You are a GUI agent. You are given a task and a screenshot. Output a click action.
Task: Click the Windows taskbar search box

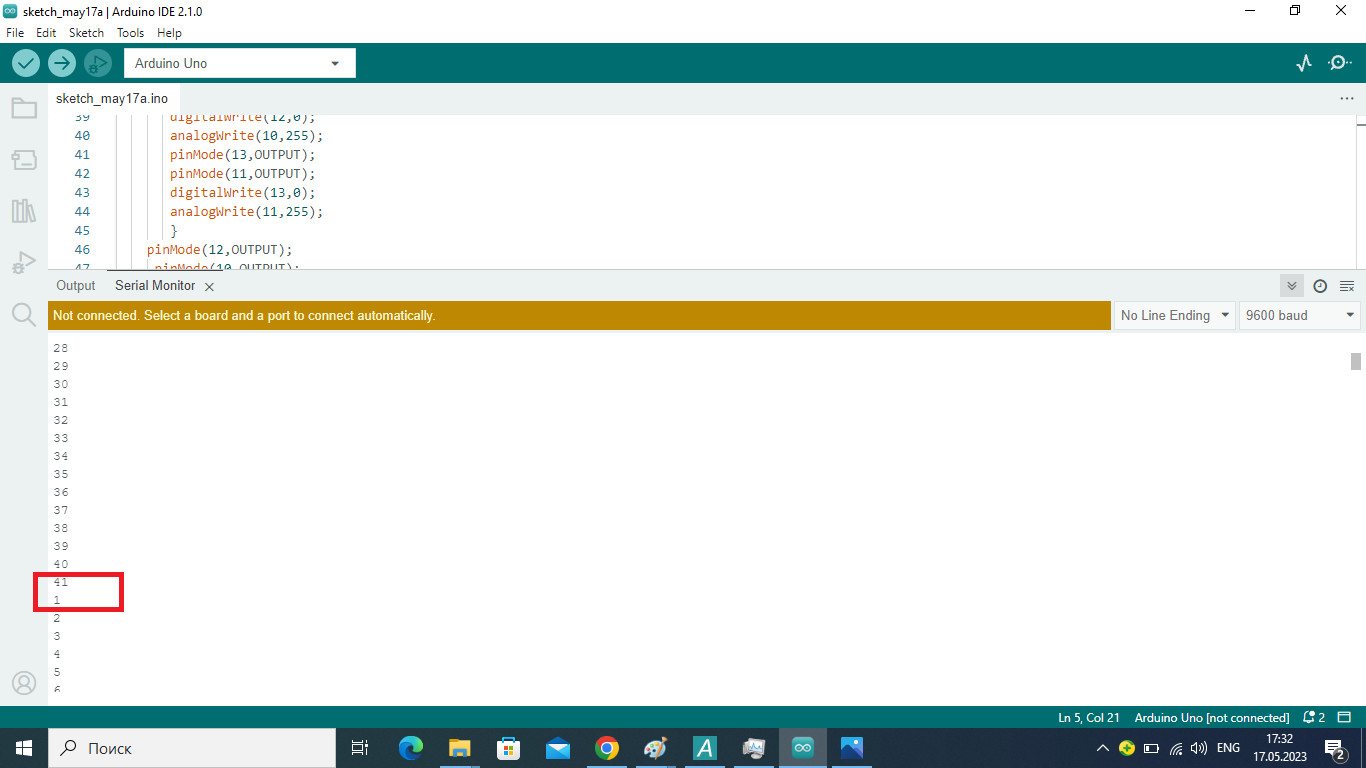pyautogui.click(x=192, y=748)
